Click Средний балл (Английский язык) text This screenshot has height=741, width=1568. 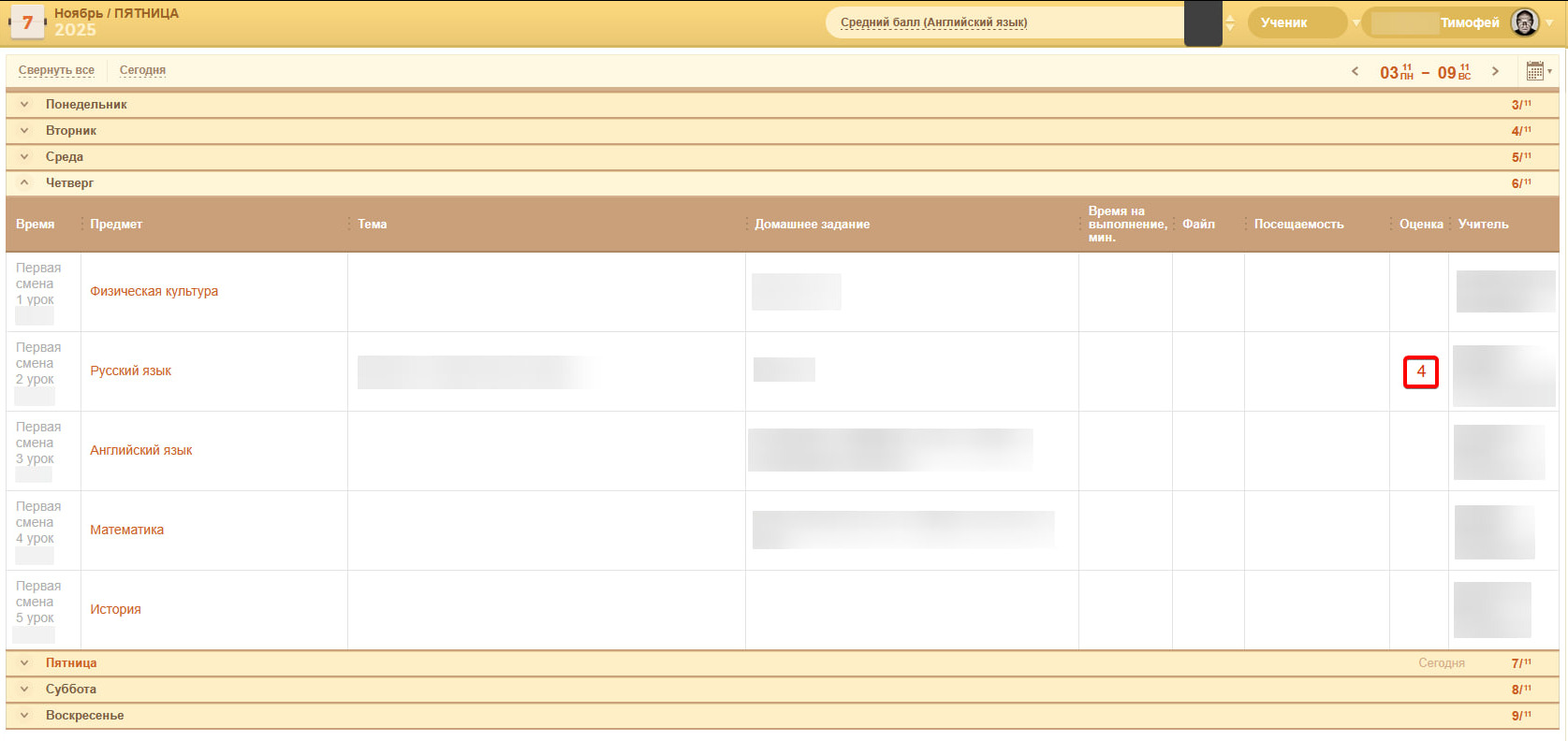(933, 22)
